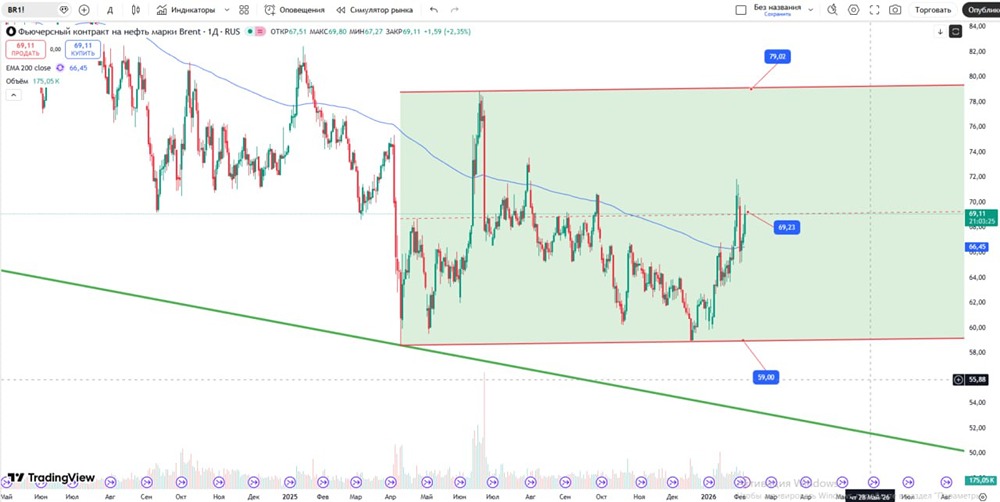The image size is (1000, 502).
Task: Toggle the green market status dot
Action: (x=251, y=31)
